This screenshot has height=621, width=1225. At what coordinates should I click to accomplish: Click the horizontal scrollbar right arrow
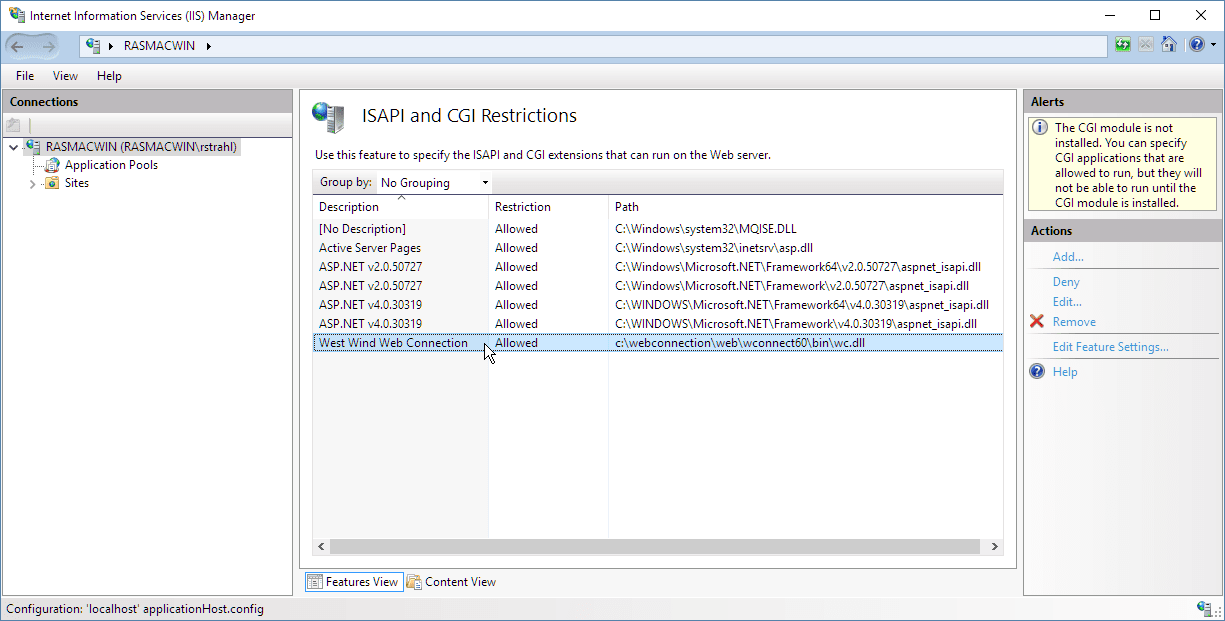coord(995,547)
